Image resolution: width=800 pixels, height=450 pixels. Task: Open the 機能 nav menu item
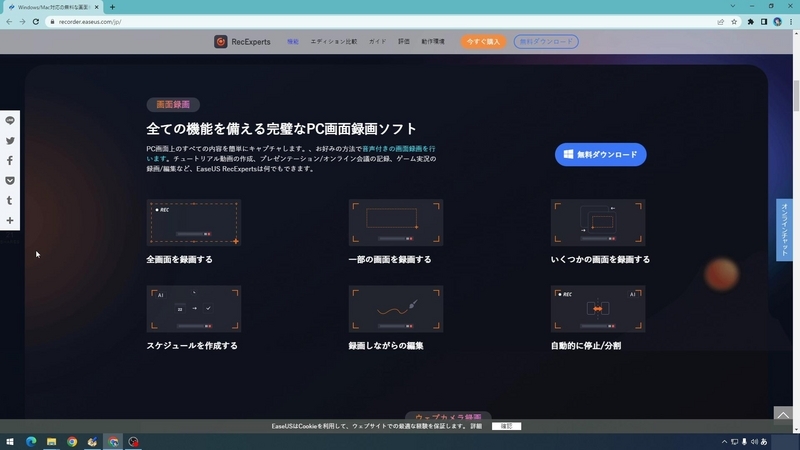tap(293, 42)
